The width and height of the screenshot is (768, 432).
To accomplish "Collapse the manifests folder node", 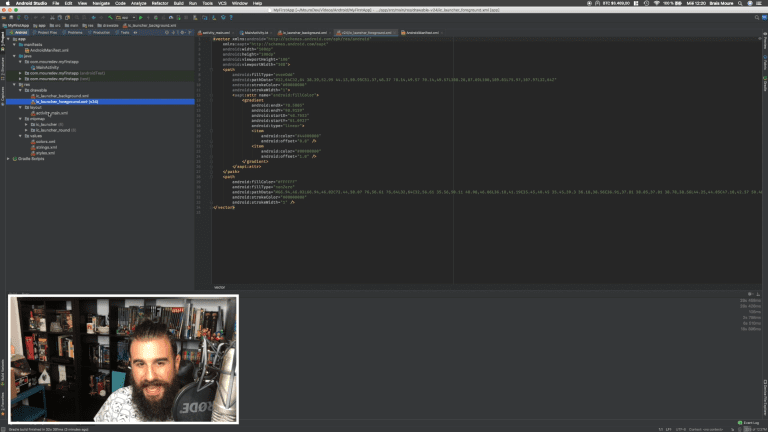I will coord(15,45).
